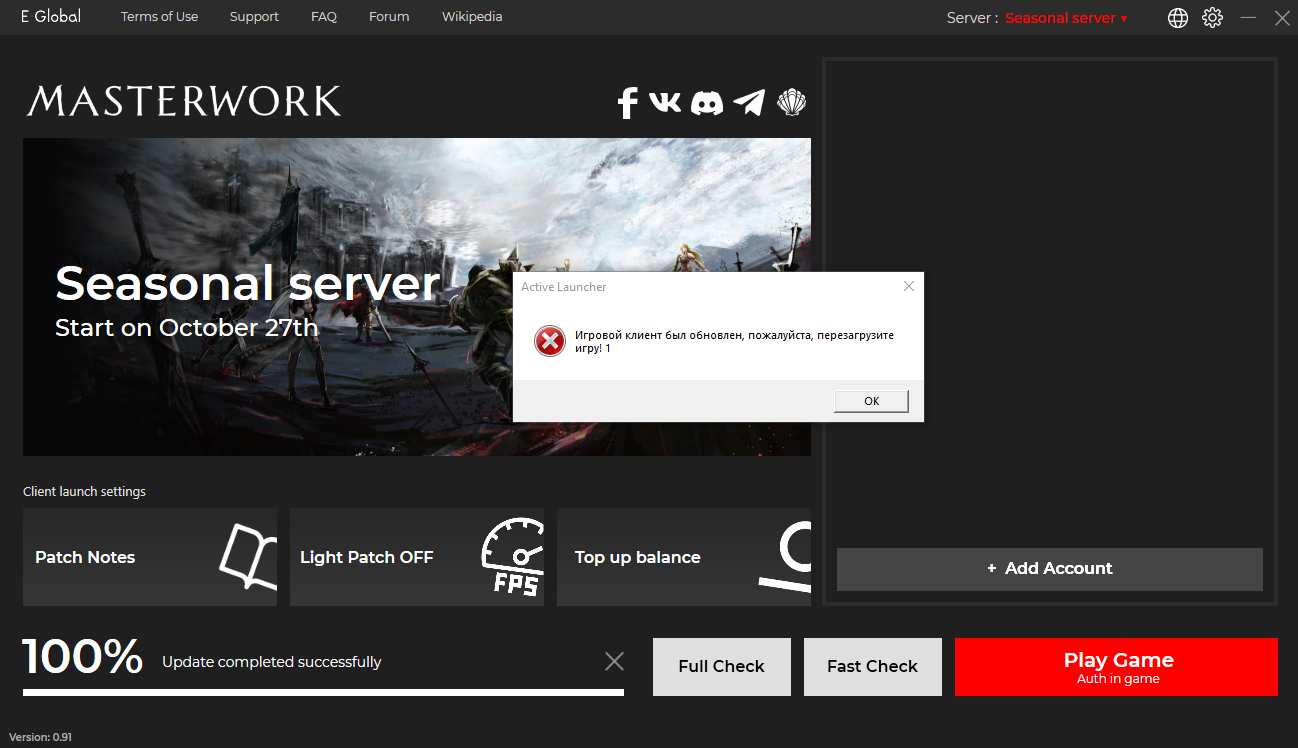The width and height of the screenshot is (1298, 748).
Task: Click the E-Global logo
Action: pos(51,17)
